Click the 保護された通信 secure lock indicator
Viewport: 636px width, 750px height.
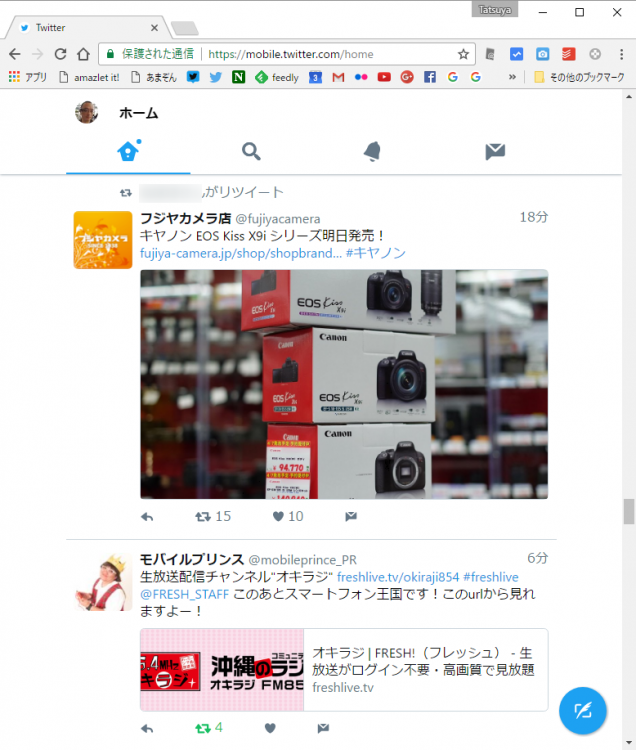(x=150, y=54)
